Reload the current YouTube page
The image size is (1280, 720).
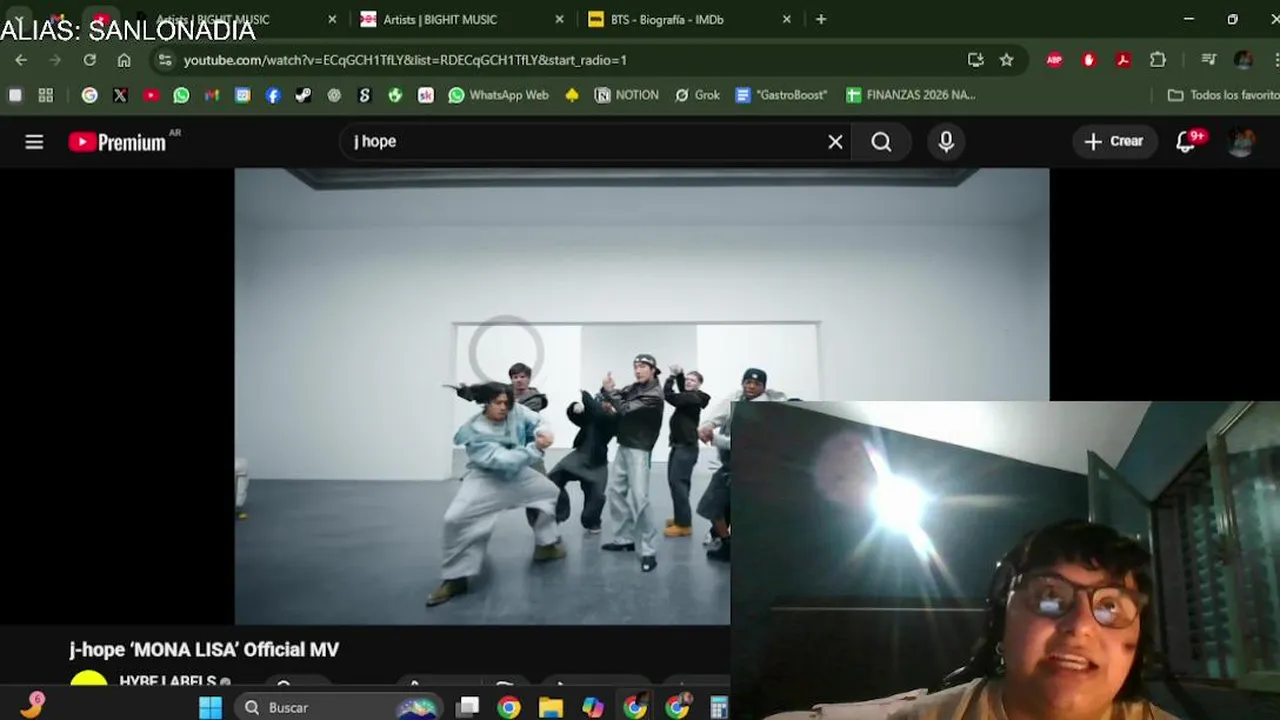tap(89, 60)
